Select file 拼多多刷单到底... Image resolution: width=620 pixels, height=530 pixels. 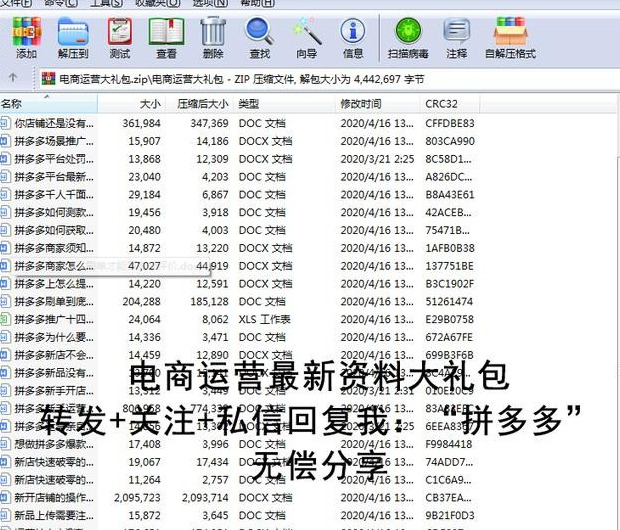[x=54, y=302]
